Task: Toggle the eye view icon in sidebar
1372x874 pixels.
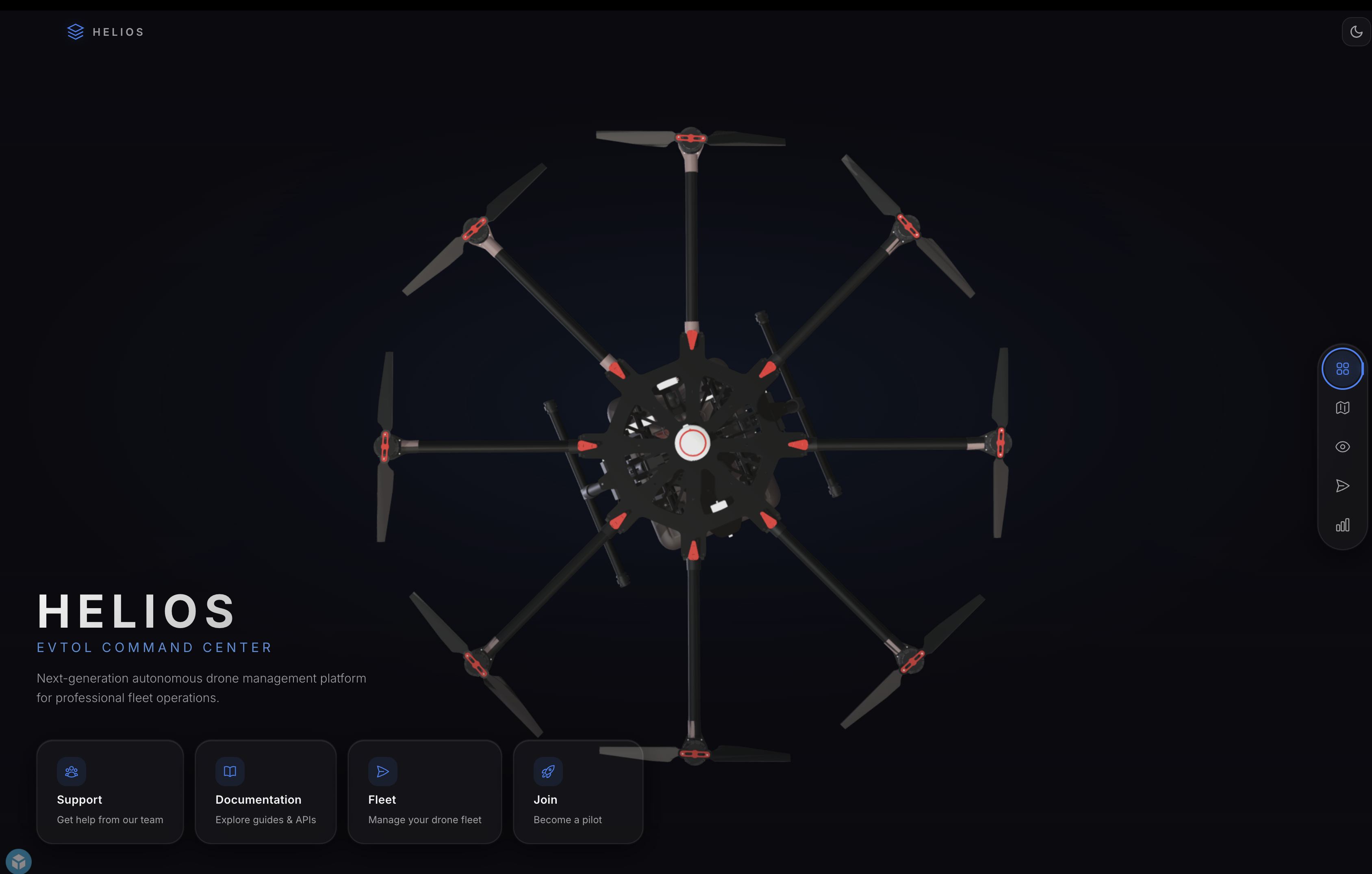Action: [x=1342, y=447]
